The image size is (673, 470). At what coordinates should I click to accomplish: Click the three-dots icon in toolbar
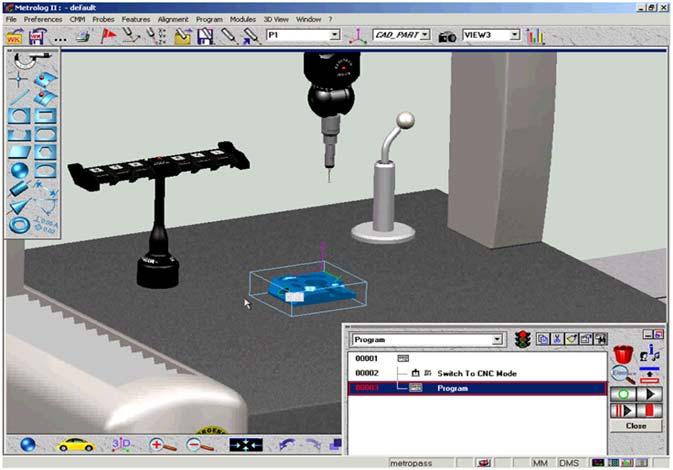[x=61, y=39]
